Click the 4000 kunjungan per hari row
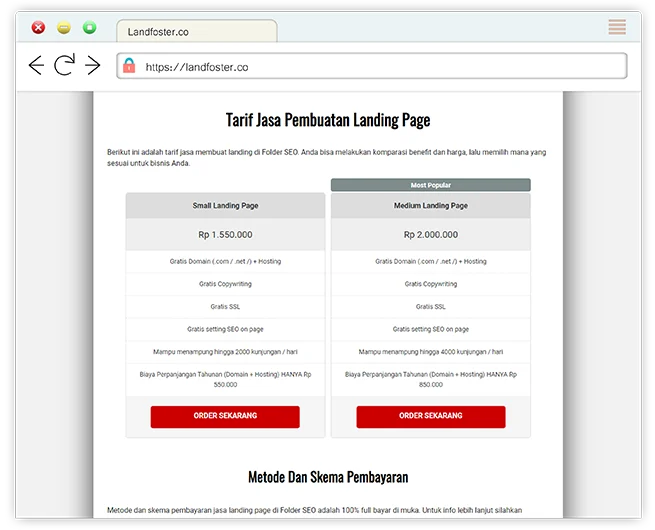Image resolution: width=655 pixels, height=530 pixels. [430, 351]
